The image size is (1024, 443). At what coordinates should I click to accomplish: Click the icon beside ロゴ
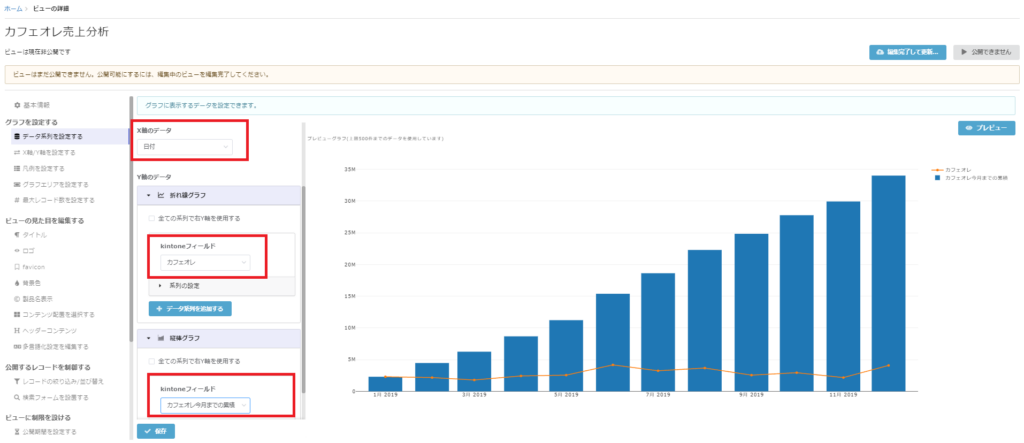[17, 250]
